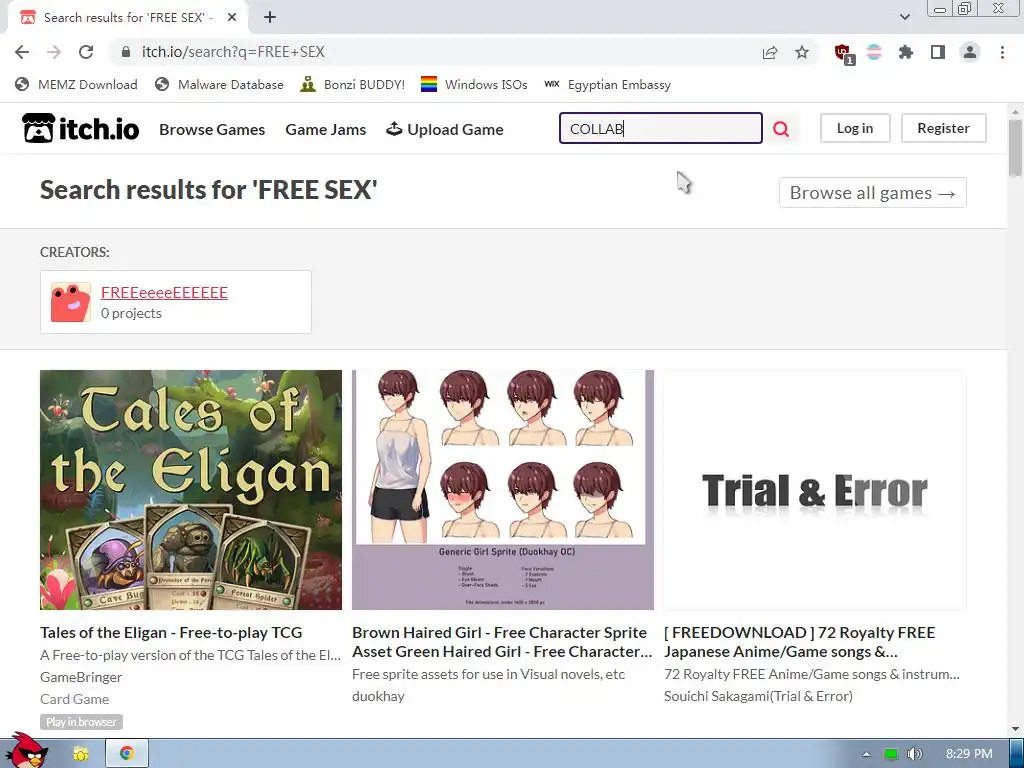Click the 'Card Game' genre text

74,699
